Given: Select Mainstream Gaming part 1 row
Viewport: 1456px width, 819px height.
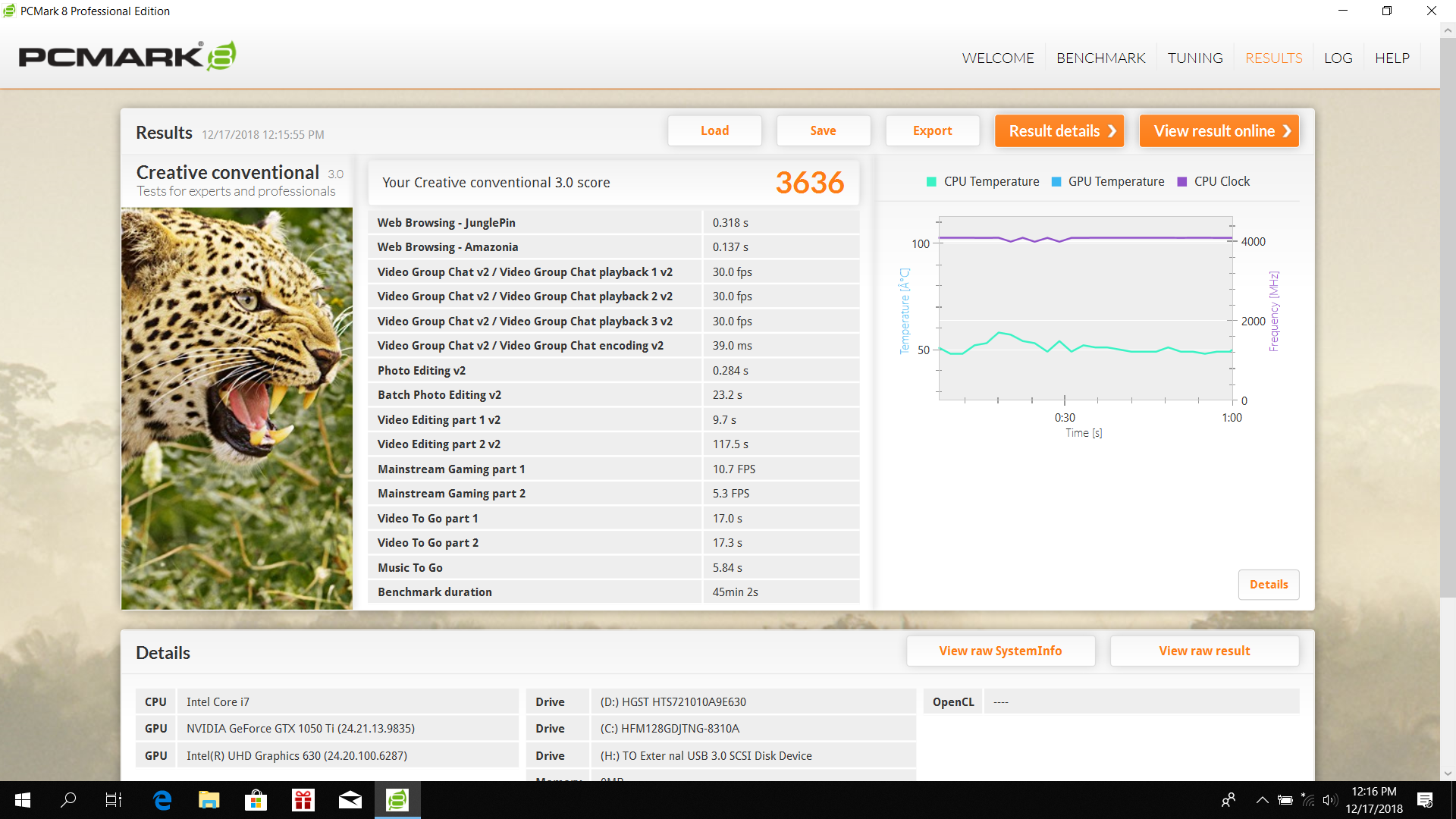Looking at the screenshot, I should 613,469.
